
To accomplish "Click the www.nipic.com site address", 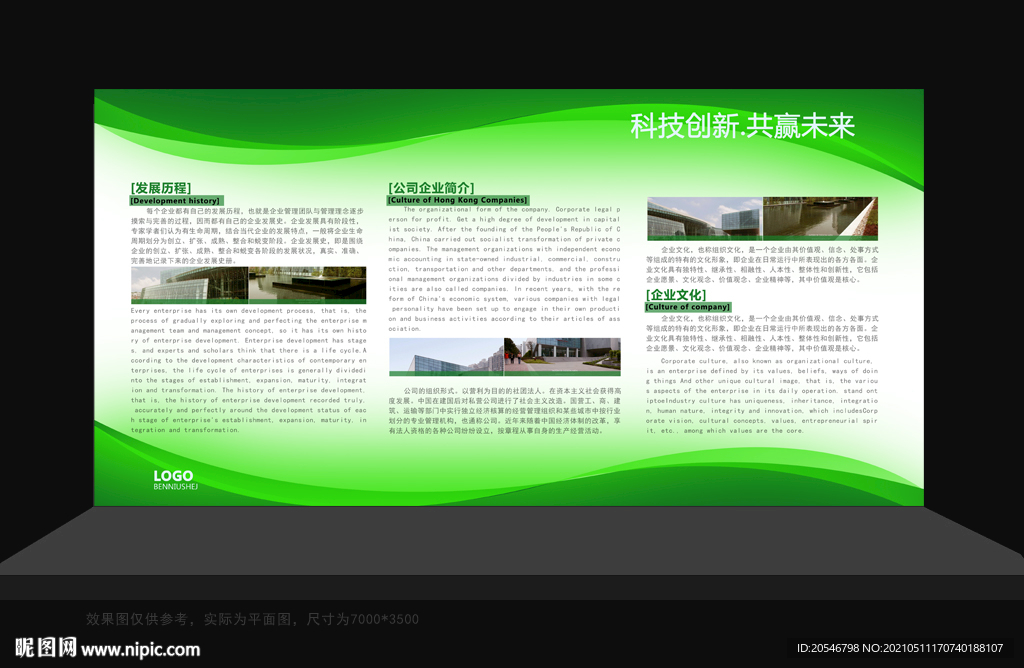I will pyautogui.click(x=140, y=650).
